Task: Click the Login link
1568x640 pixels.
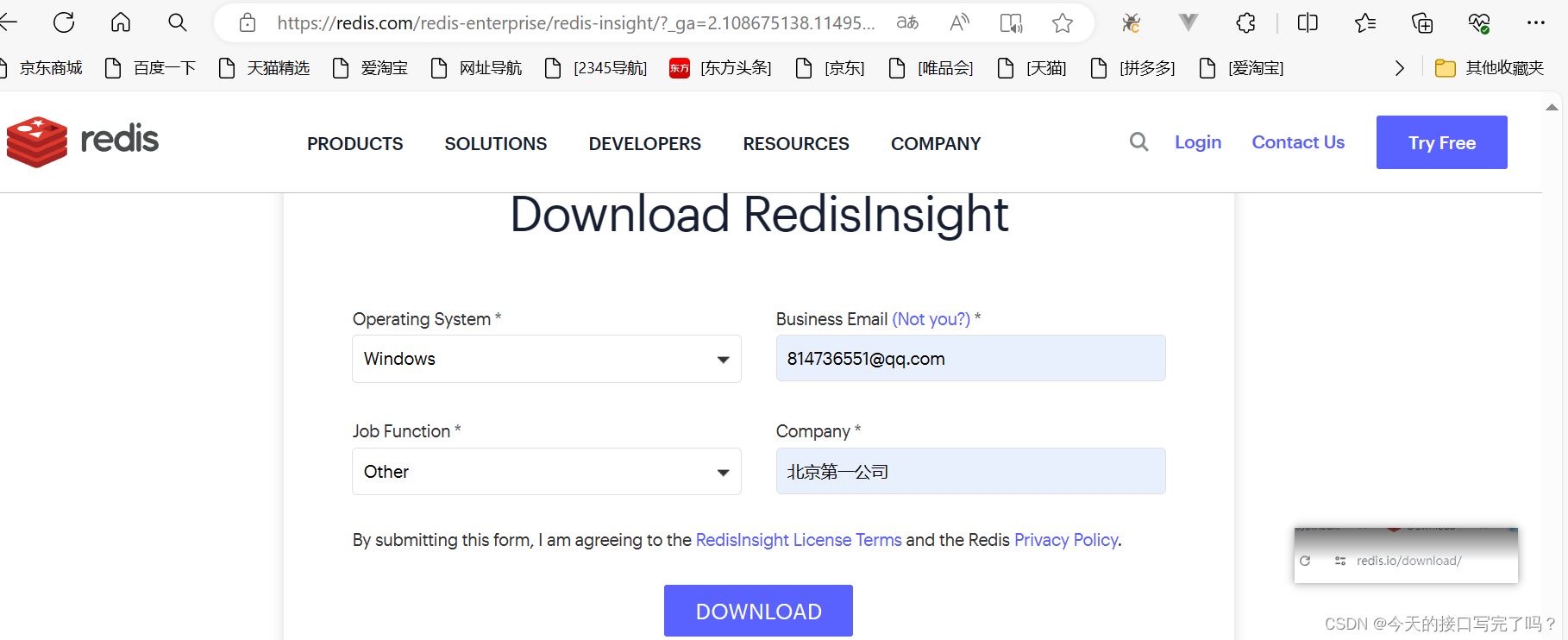Action: pos(1198,142)
